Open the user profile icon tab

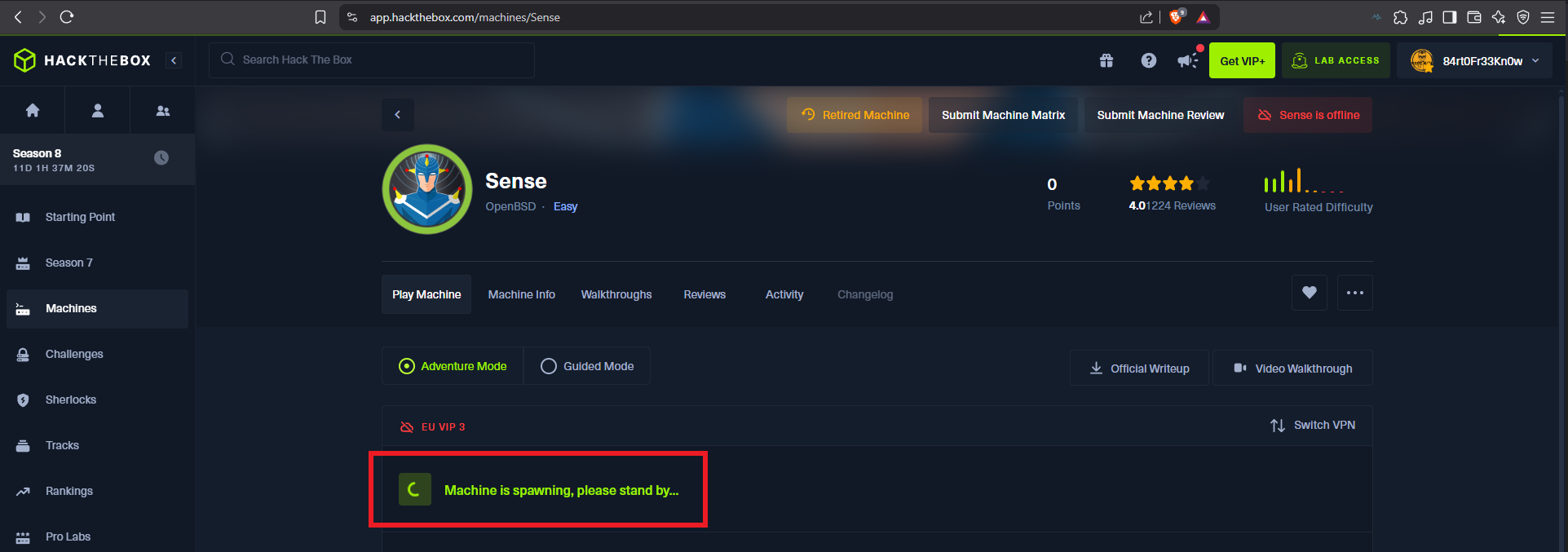pos(98,110)
